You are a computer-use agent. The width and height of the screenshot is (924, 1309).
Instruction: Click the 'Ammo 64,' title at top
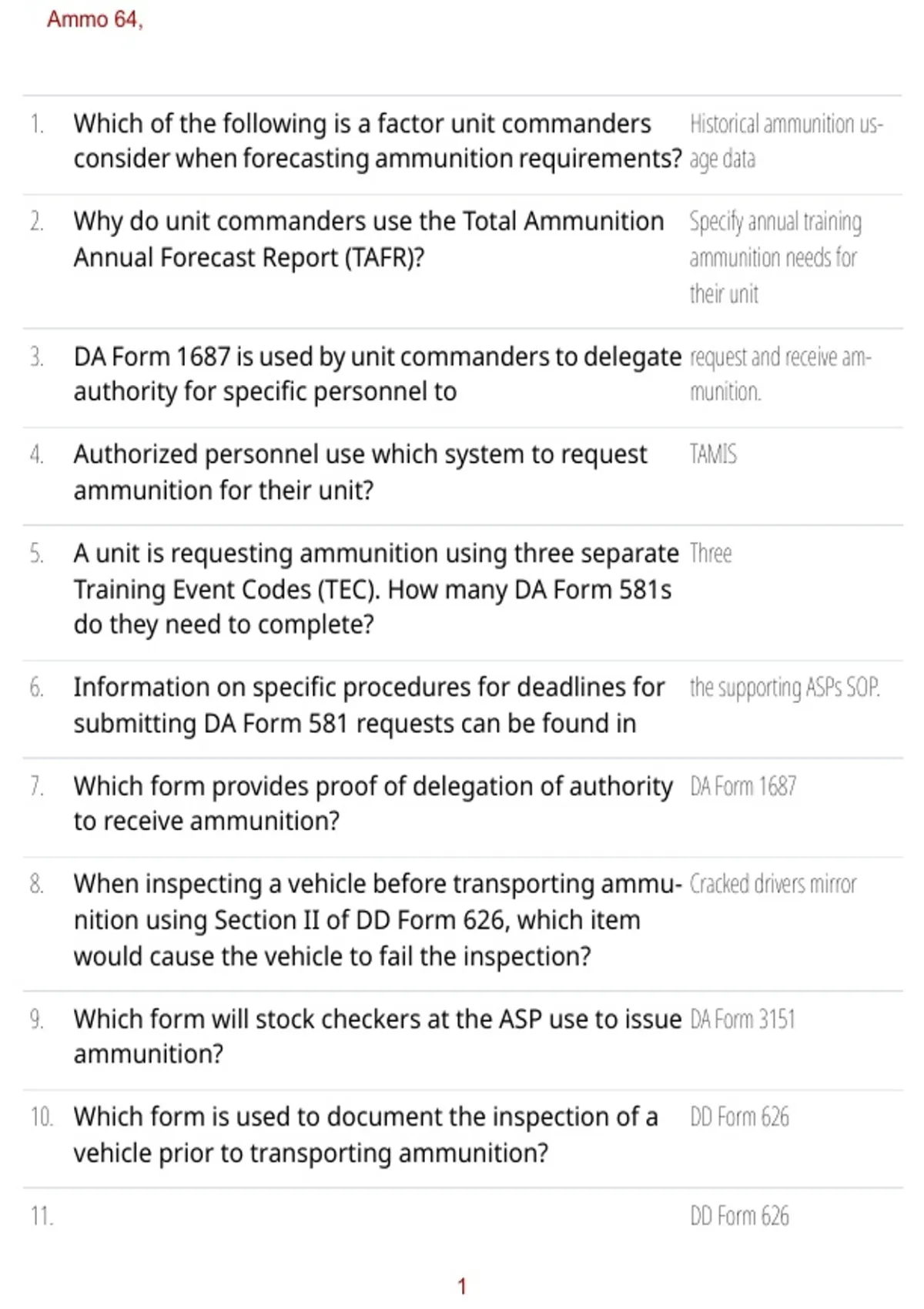coord(95,19)
